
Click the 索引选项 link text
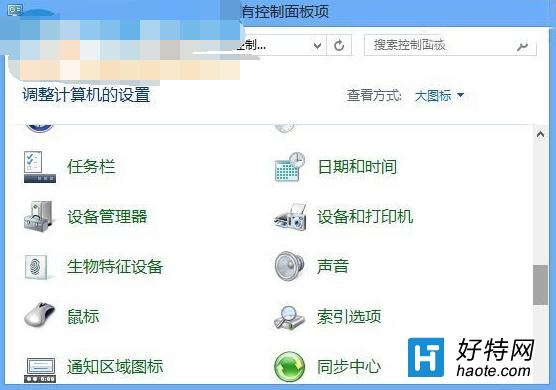tap(349, 317)
